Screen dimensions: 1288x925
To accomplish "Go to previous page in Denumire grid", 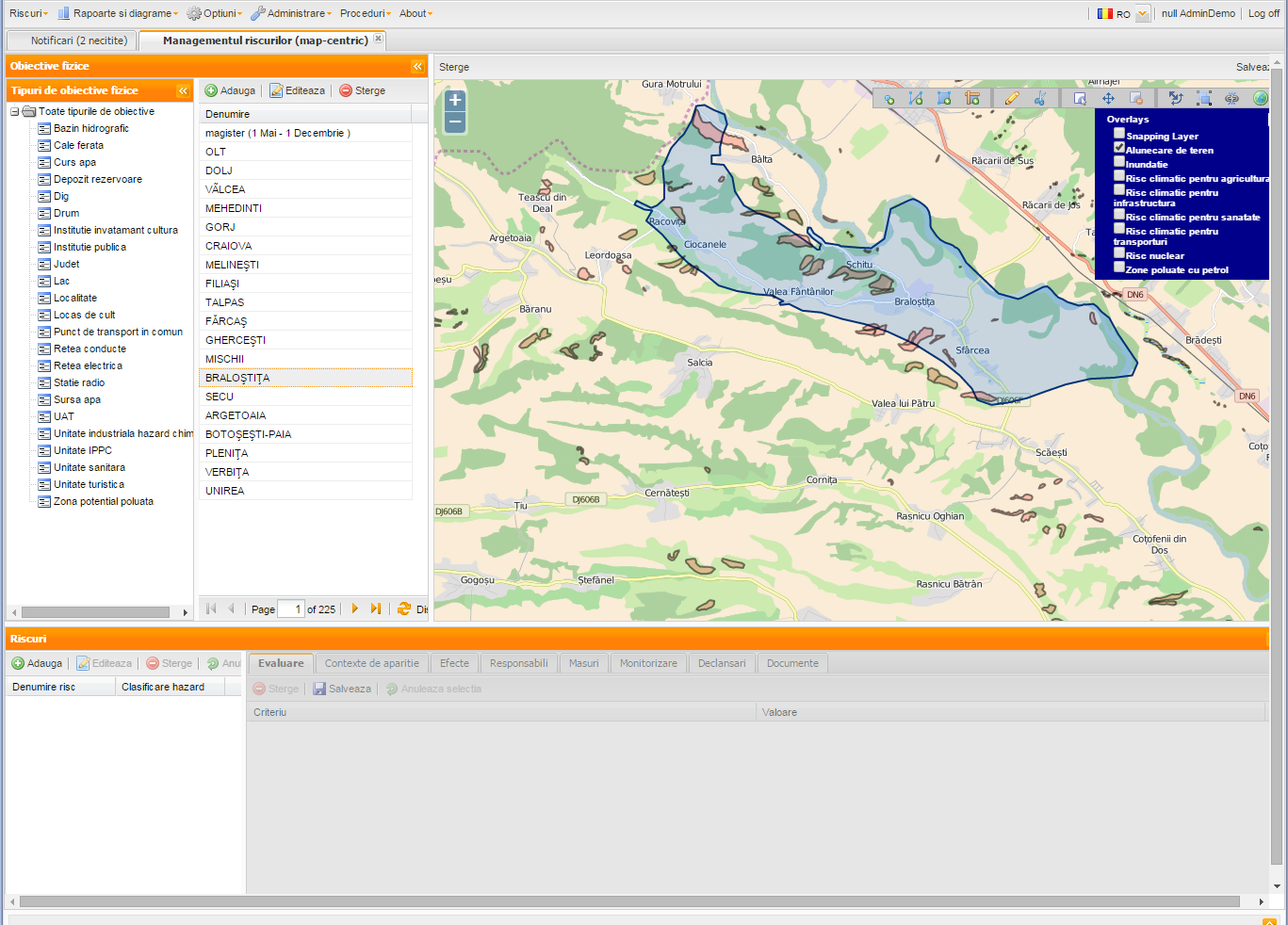I will point(232,609).
